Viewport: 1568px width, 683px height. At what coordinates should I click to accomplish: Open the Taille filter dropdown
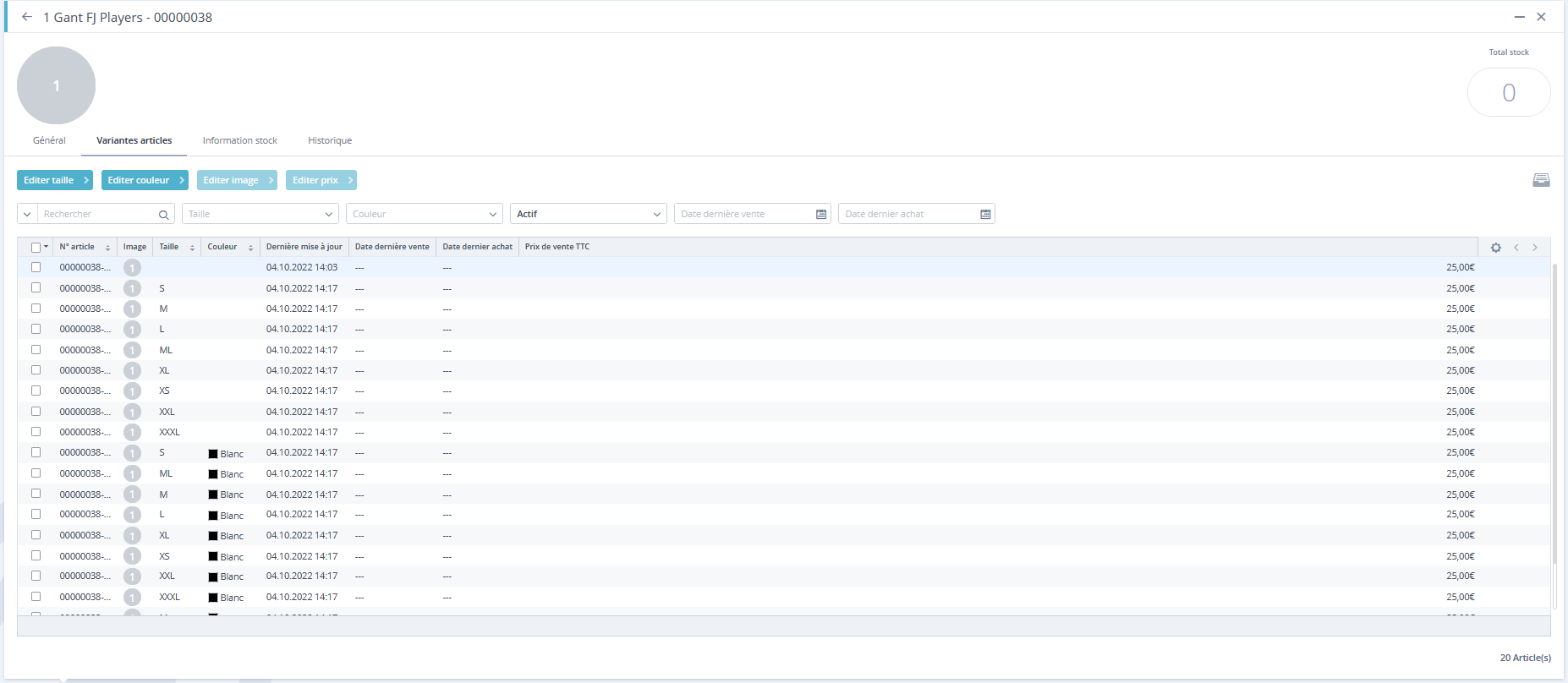(x=260, y=214)
